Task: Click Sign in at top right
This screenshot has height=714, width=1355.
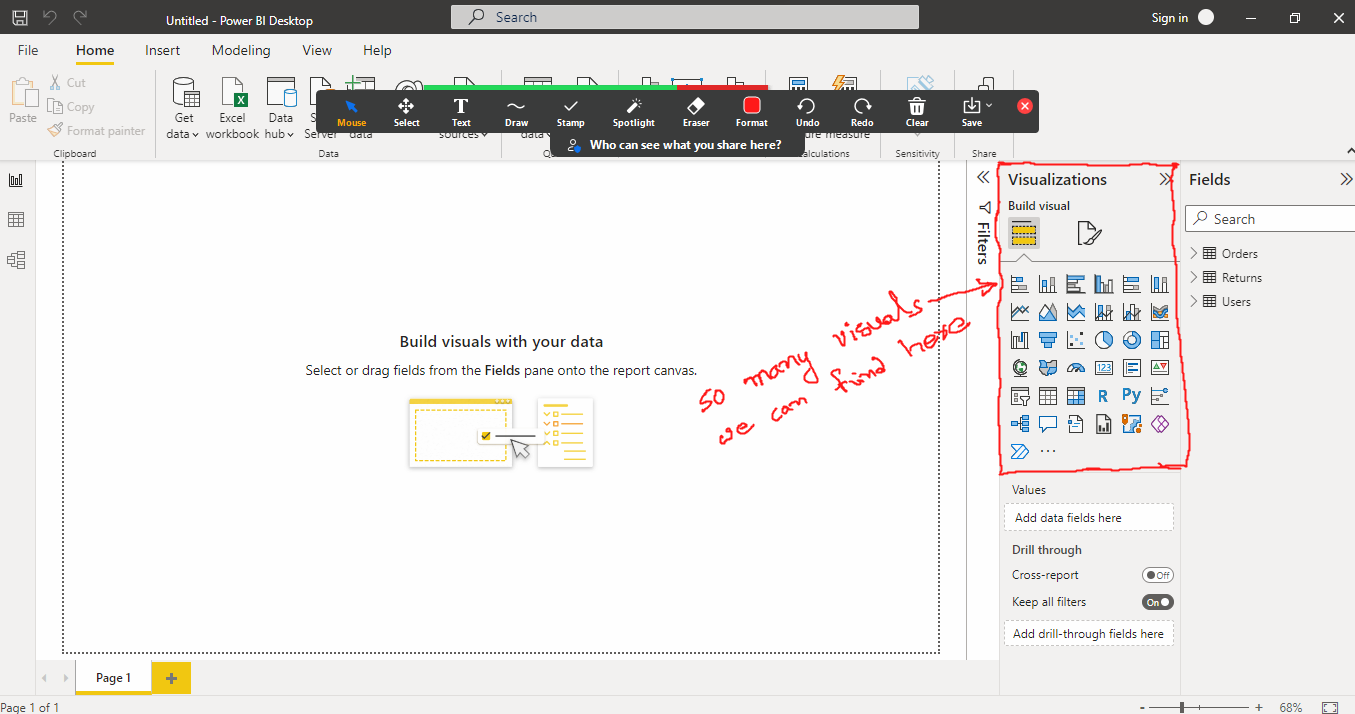Action: pyautogui.click(x=1169, y=18)
